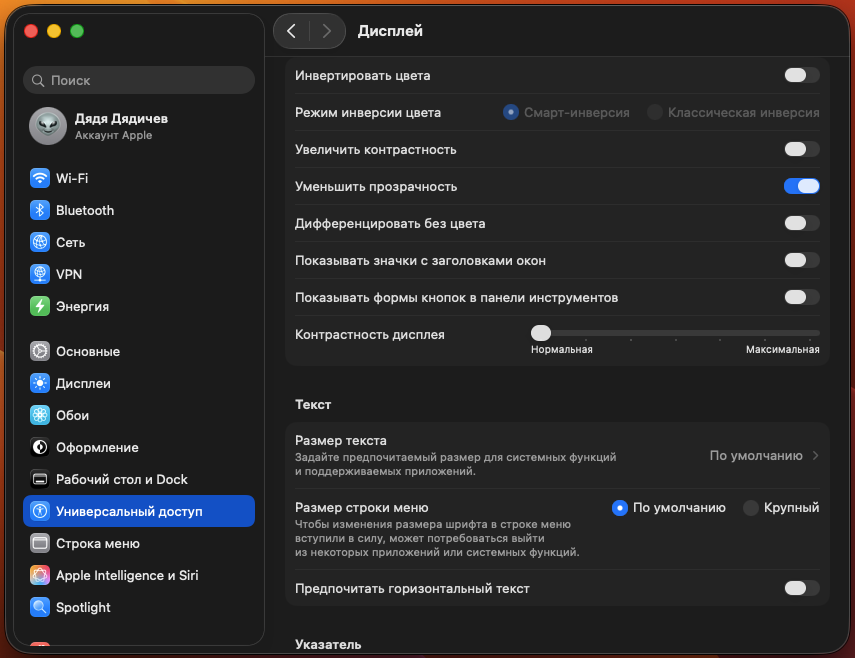Screen dimensions: 855x658
Task: Select Крупный menu bar size radio
Action: [751, 508]
